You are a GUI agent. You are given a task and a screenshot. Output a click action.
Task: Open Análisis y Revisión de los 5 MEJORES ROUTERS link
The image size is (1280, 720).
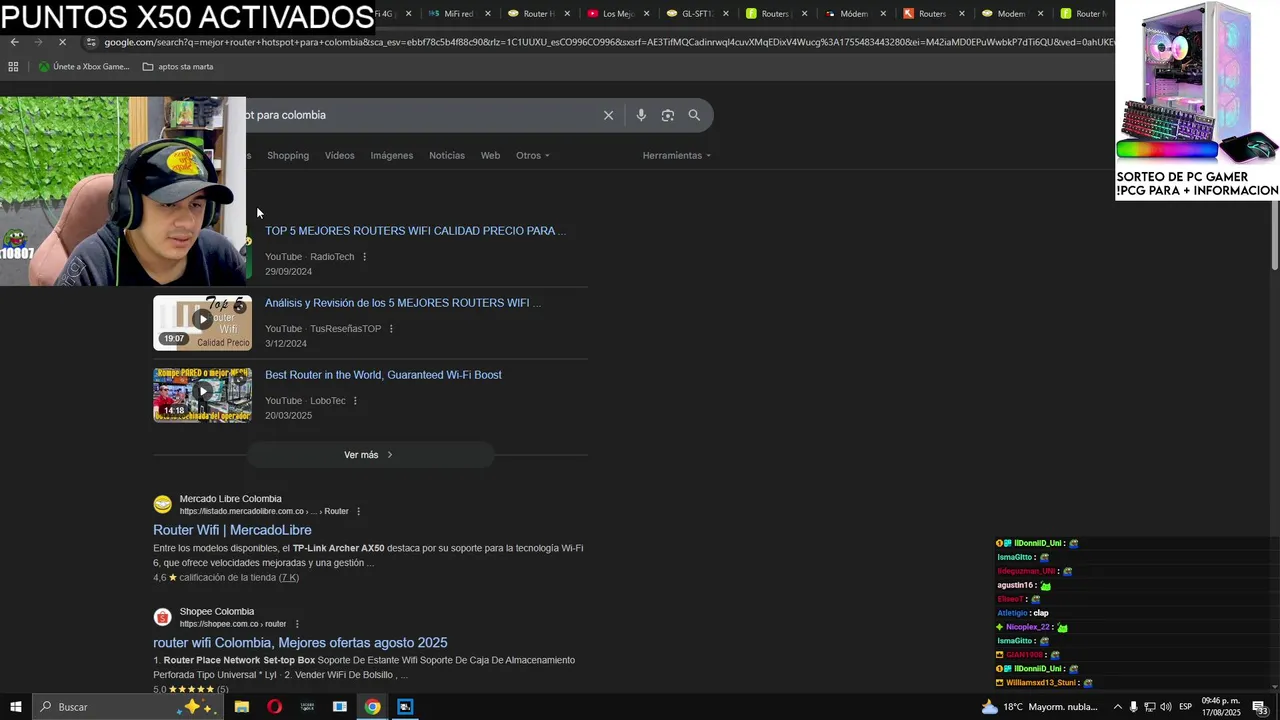point(403,303)
